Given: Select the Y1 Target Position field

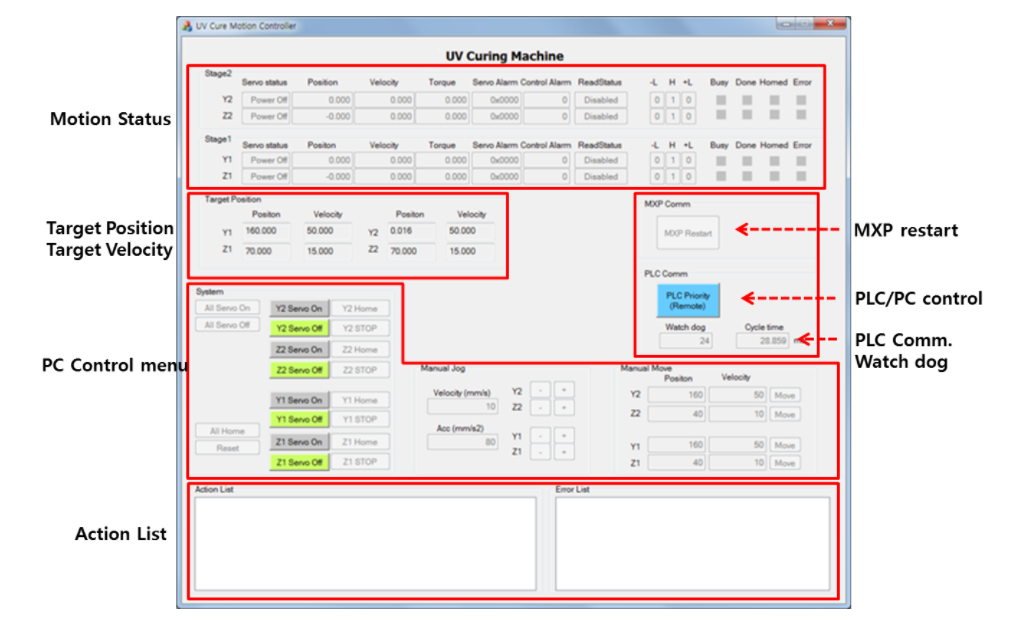Looking at the screenshot, I should click(x=266, y=231).
